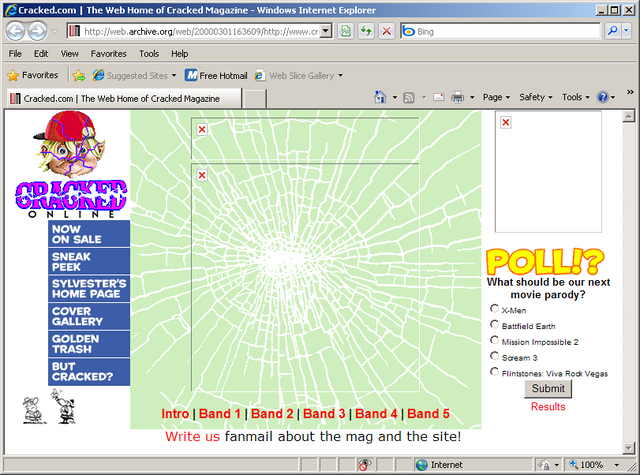Screen dimensions: 640x475
Task: Open a new blank tab
Action: coord(254,99)
